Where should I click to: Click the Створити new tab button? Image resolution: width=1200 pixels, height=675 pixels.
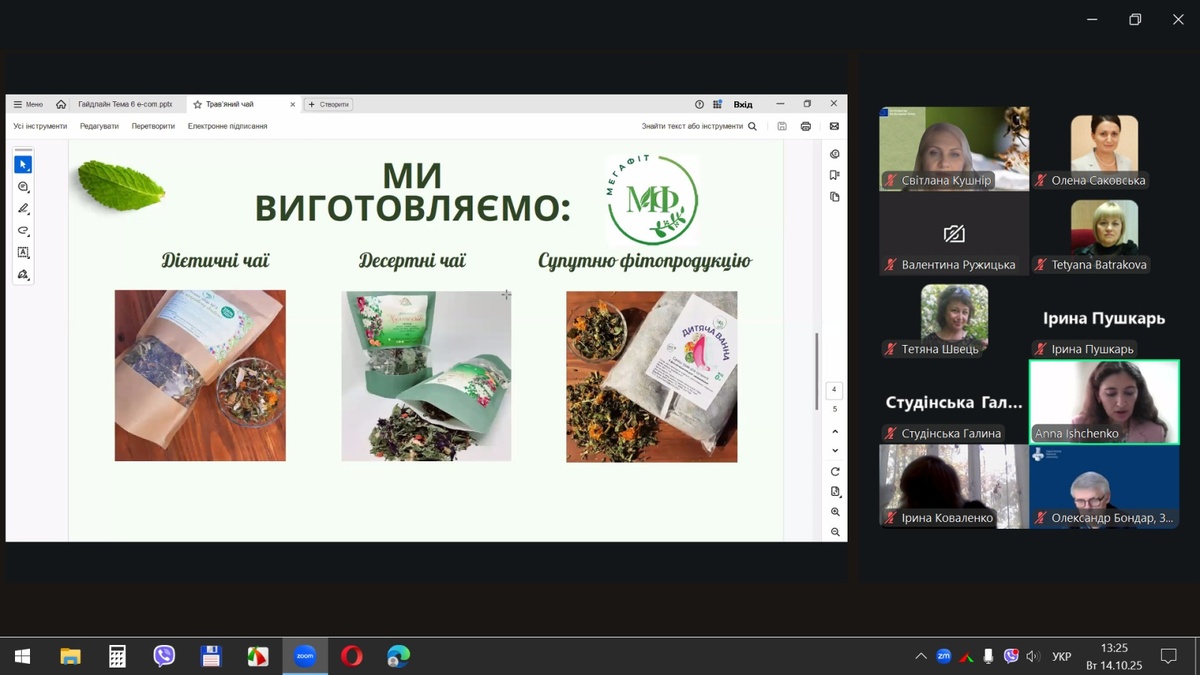pyautogui.click(x=329, y=104)
